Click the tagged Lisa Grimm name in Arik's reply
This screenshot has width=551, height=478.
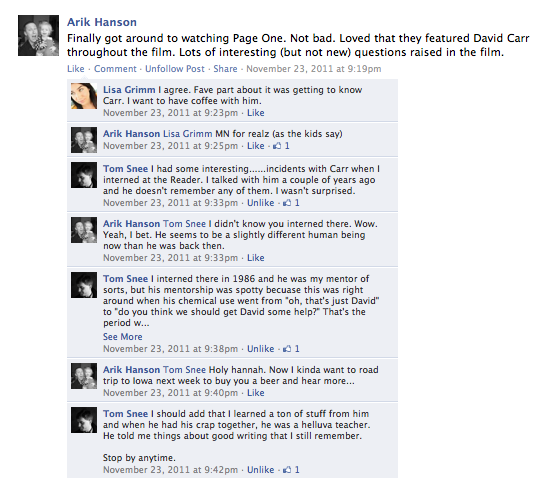(188, 134)
